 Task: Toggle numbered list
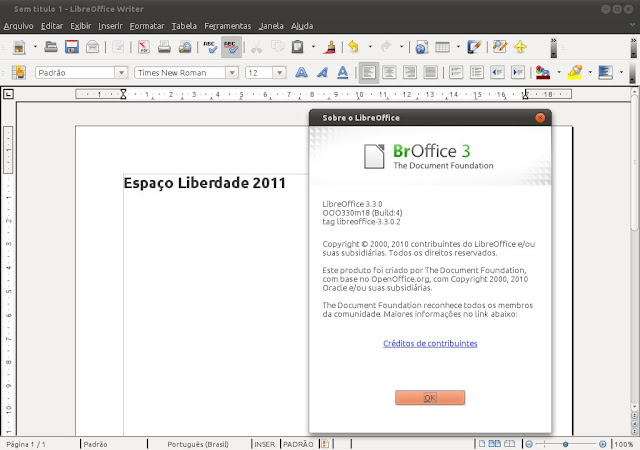coord(456,73)
